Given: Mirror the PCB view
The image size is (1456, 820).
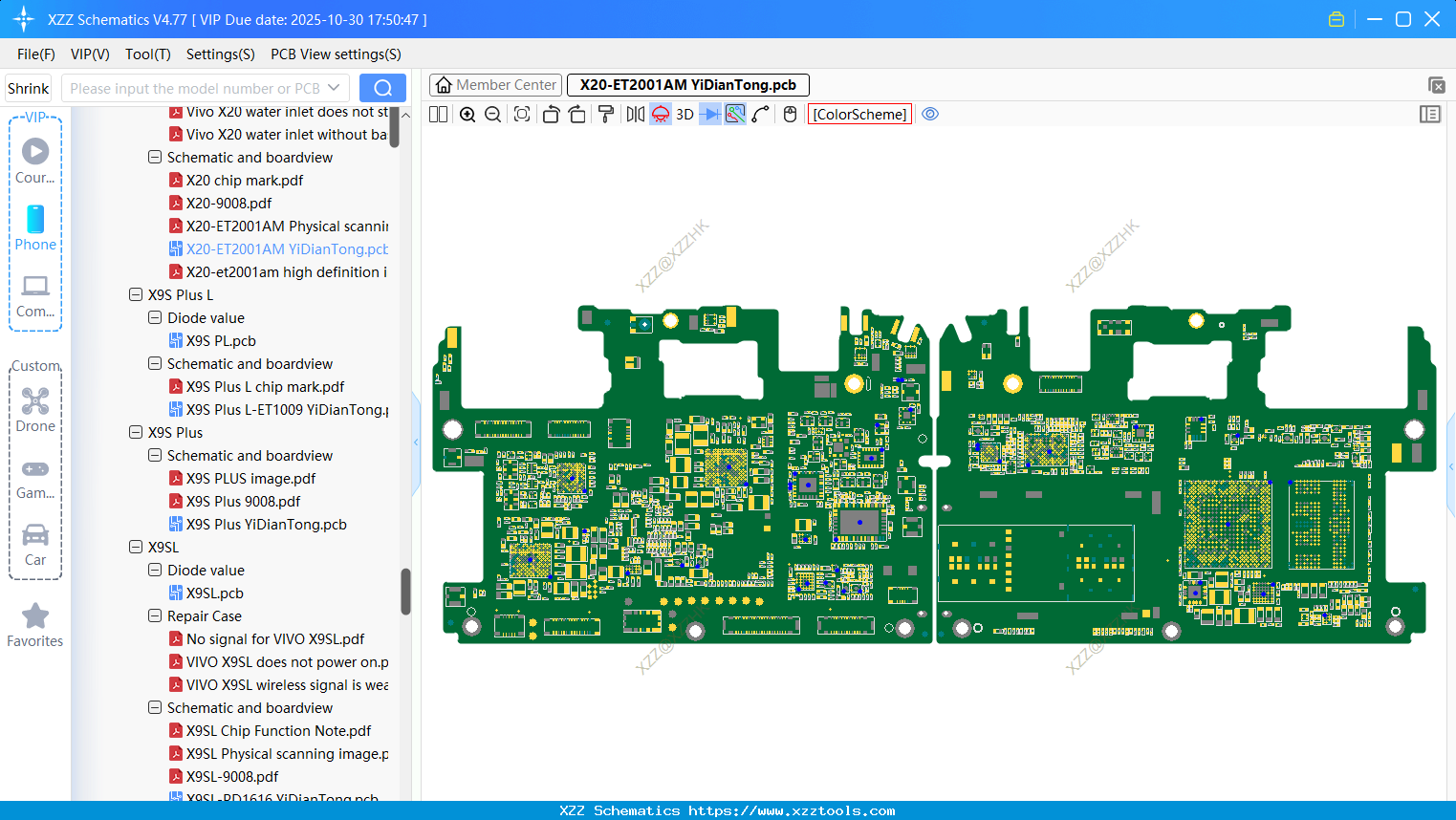Looking at the screenshot, I should [x=635, y=115].
